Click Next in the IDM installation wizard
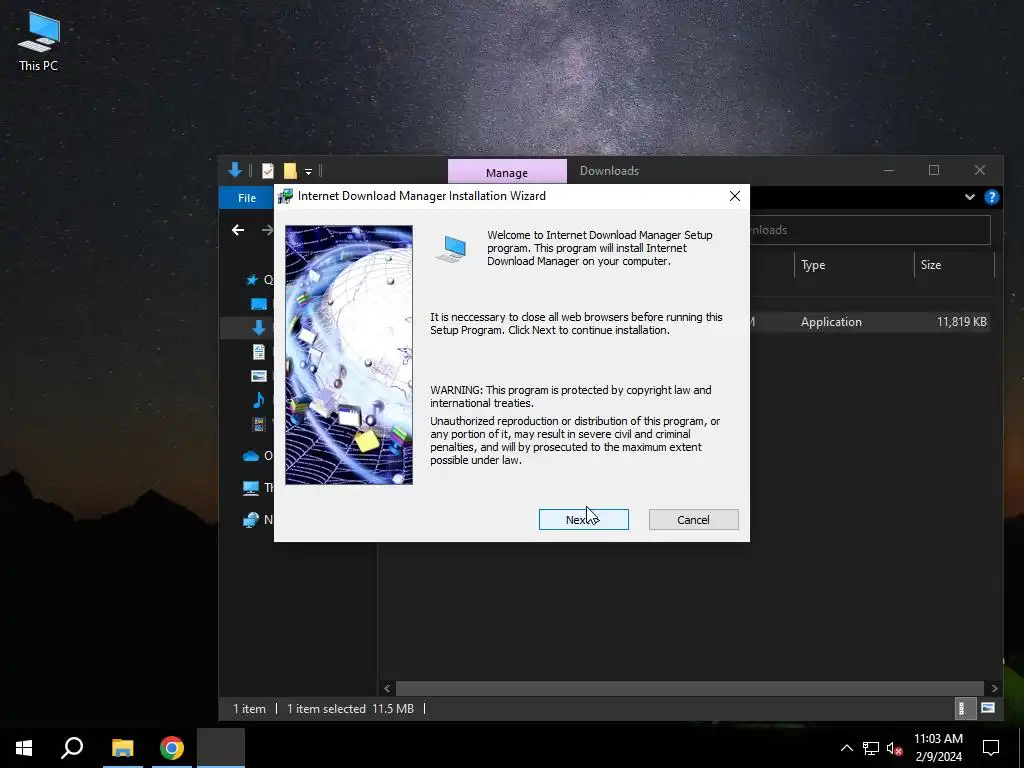This screenshot has width=1024, height=768. tap(583, 520)
